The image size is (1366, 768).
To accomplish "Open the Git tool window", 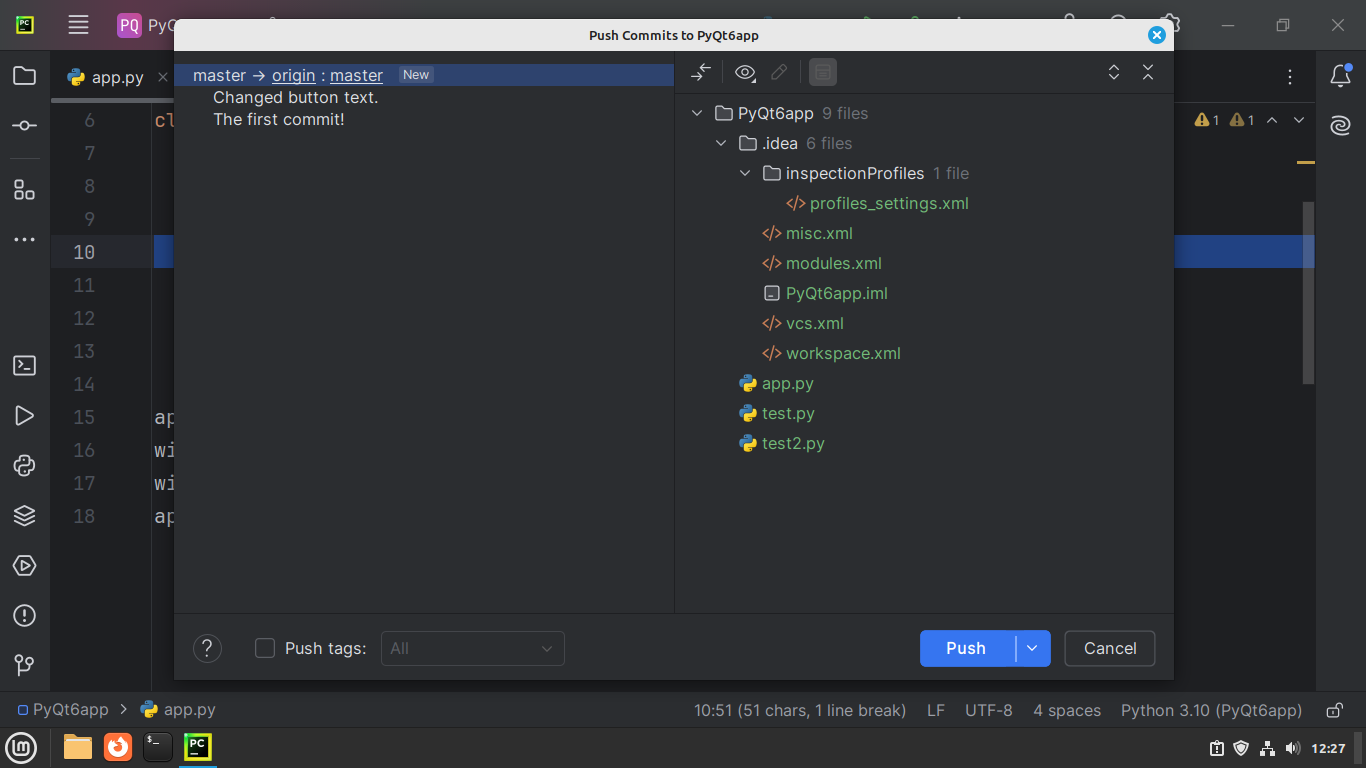I will point(25,665).
